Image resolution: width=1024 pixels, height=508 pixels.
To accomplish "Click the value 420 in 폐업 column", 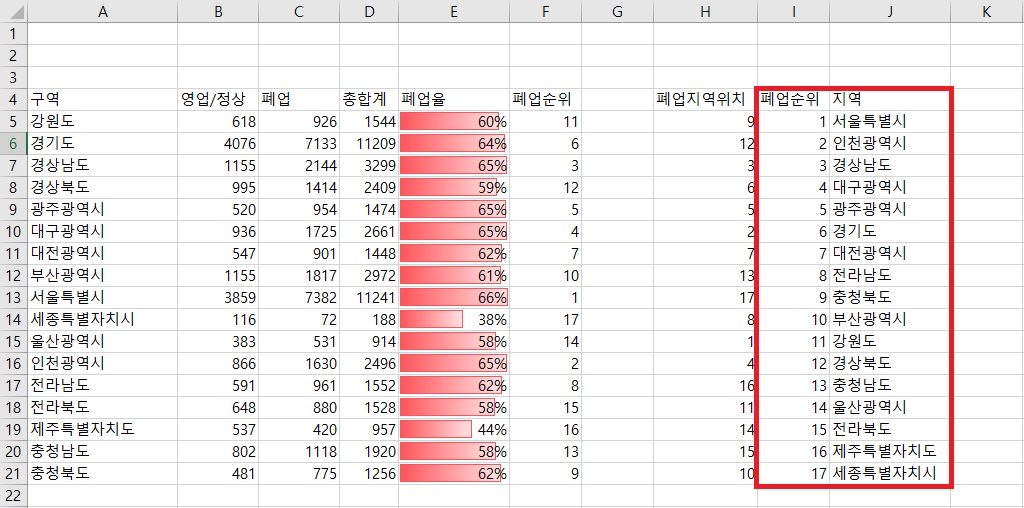I will (325, 430).
